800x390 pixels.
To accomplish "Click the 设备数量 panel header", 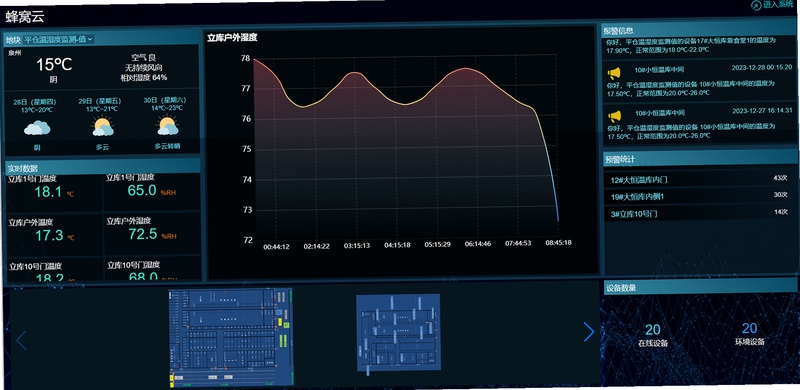I will pos(700,287).
